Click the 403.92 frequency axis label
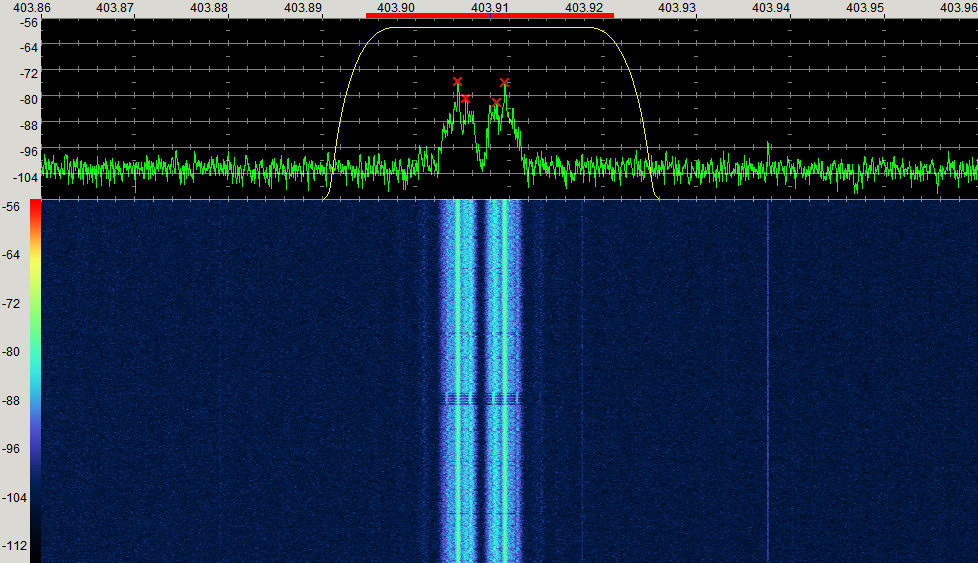This screenshot has width=978, height=563. tap(584, 7)
